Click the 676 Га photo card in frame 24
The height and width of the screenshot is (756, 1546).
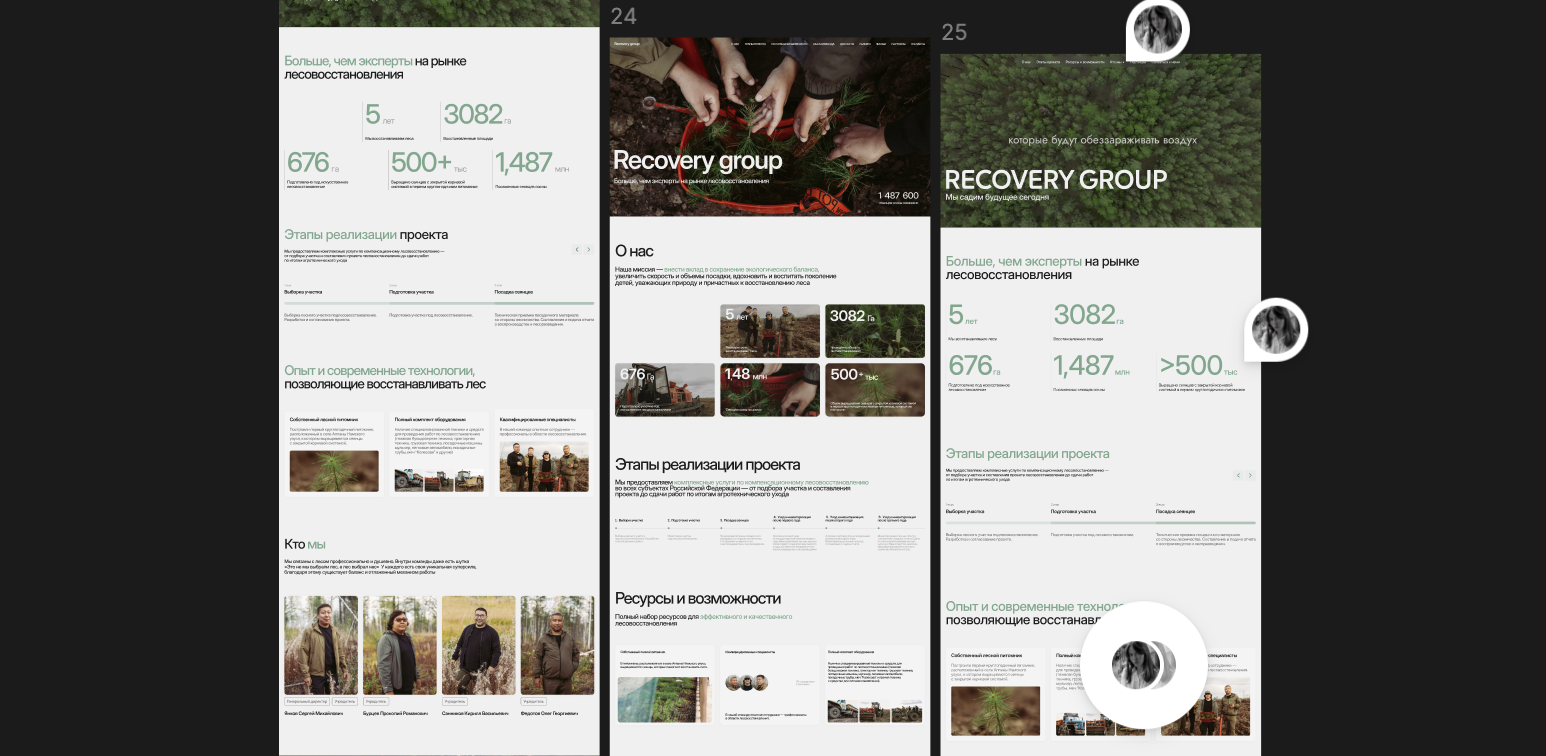(665, 390)
